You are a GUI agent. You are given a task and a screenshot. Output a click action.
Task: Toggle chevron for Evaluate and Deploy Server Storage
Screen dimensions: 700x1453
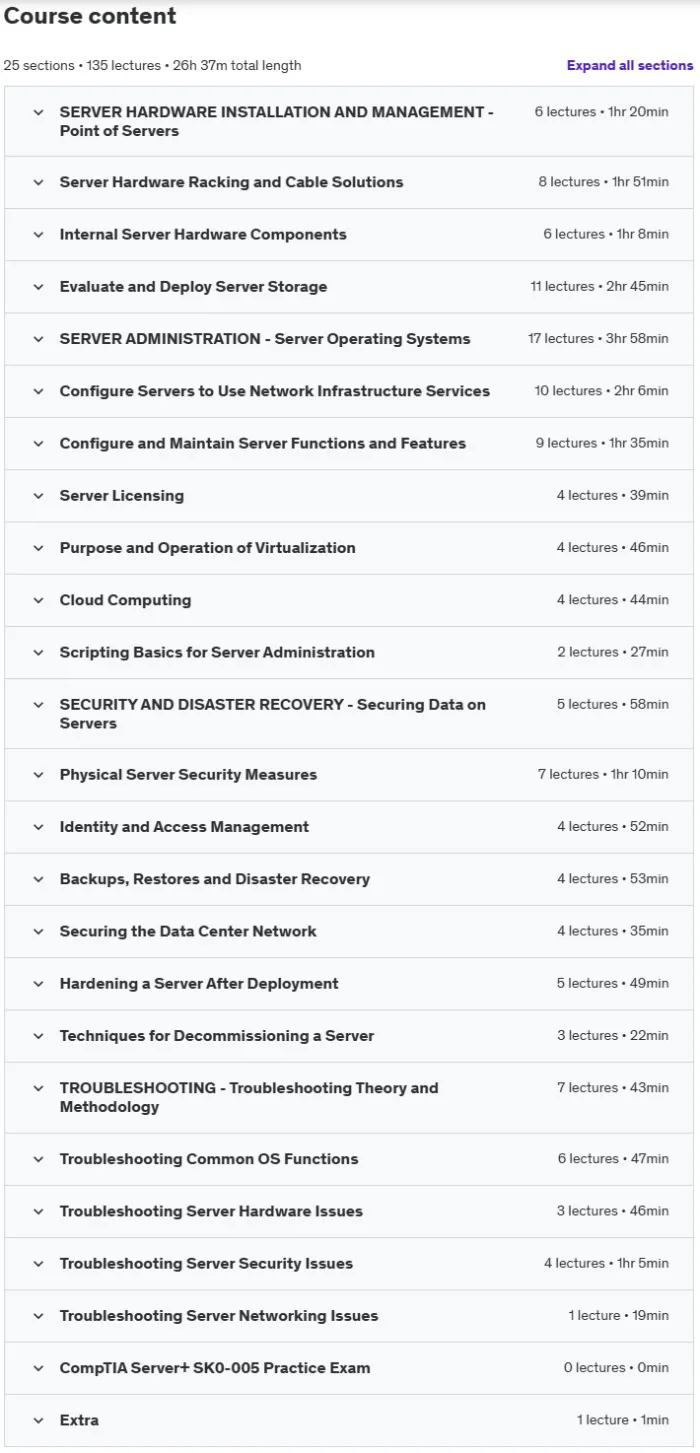tap(39, 287)
